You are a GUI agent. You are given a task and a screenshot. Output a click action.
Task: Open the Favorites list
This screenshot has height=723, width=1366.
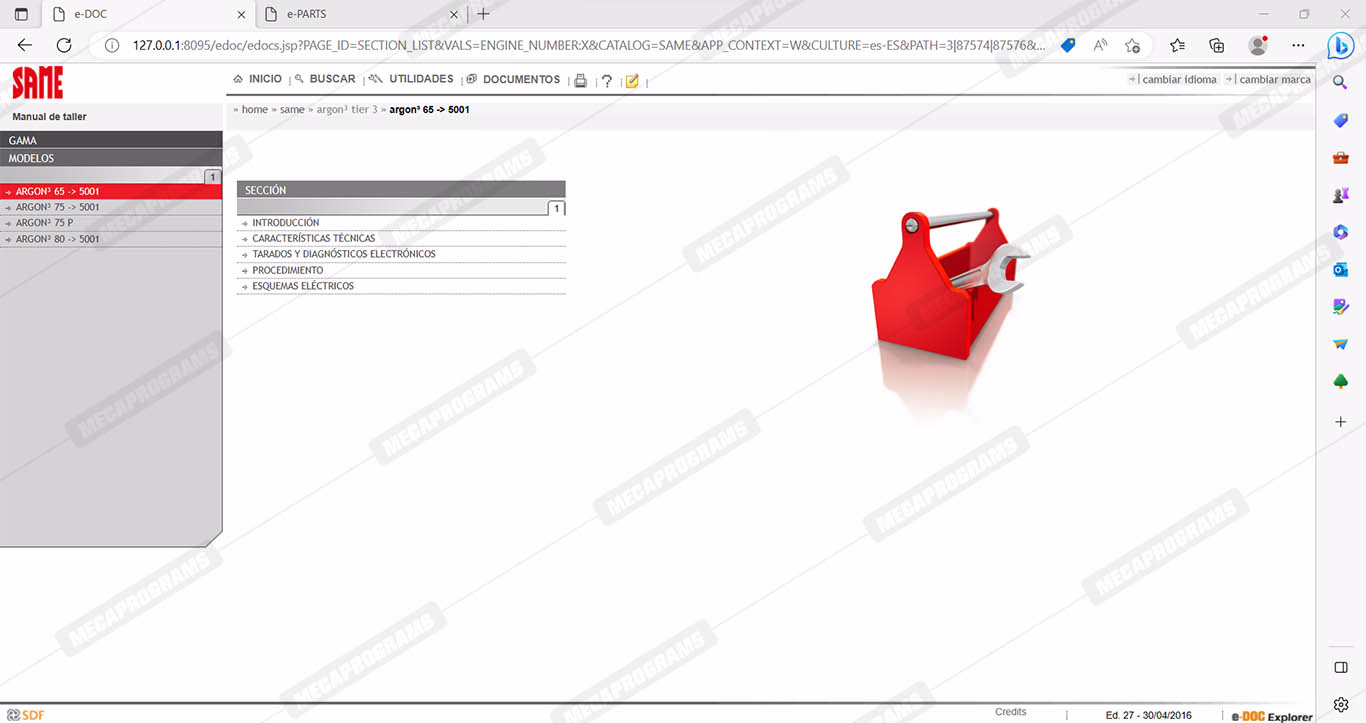click(x=1178, y=45)
